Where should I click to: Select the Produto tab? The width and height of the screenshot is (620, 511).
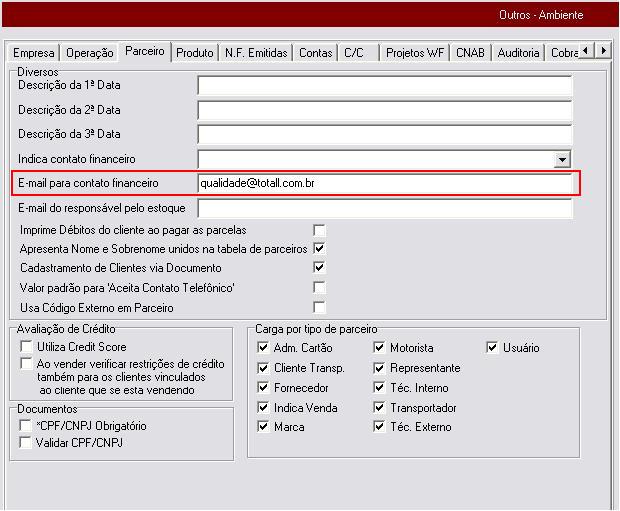tap(194, 53)
